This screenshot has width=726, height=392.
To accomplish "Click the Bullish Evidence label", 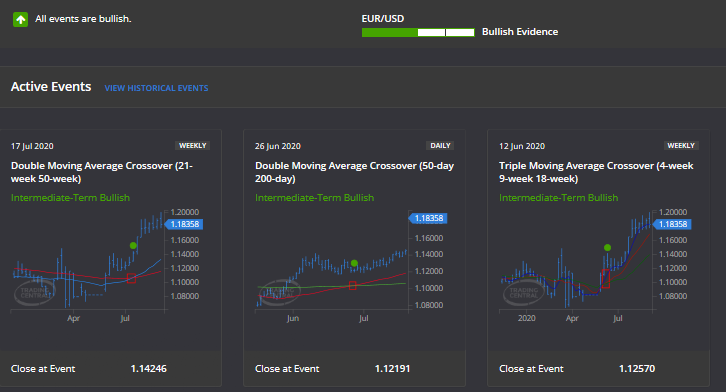I will (x=520, y=32).
